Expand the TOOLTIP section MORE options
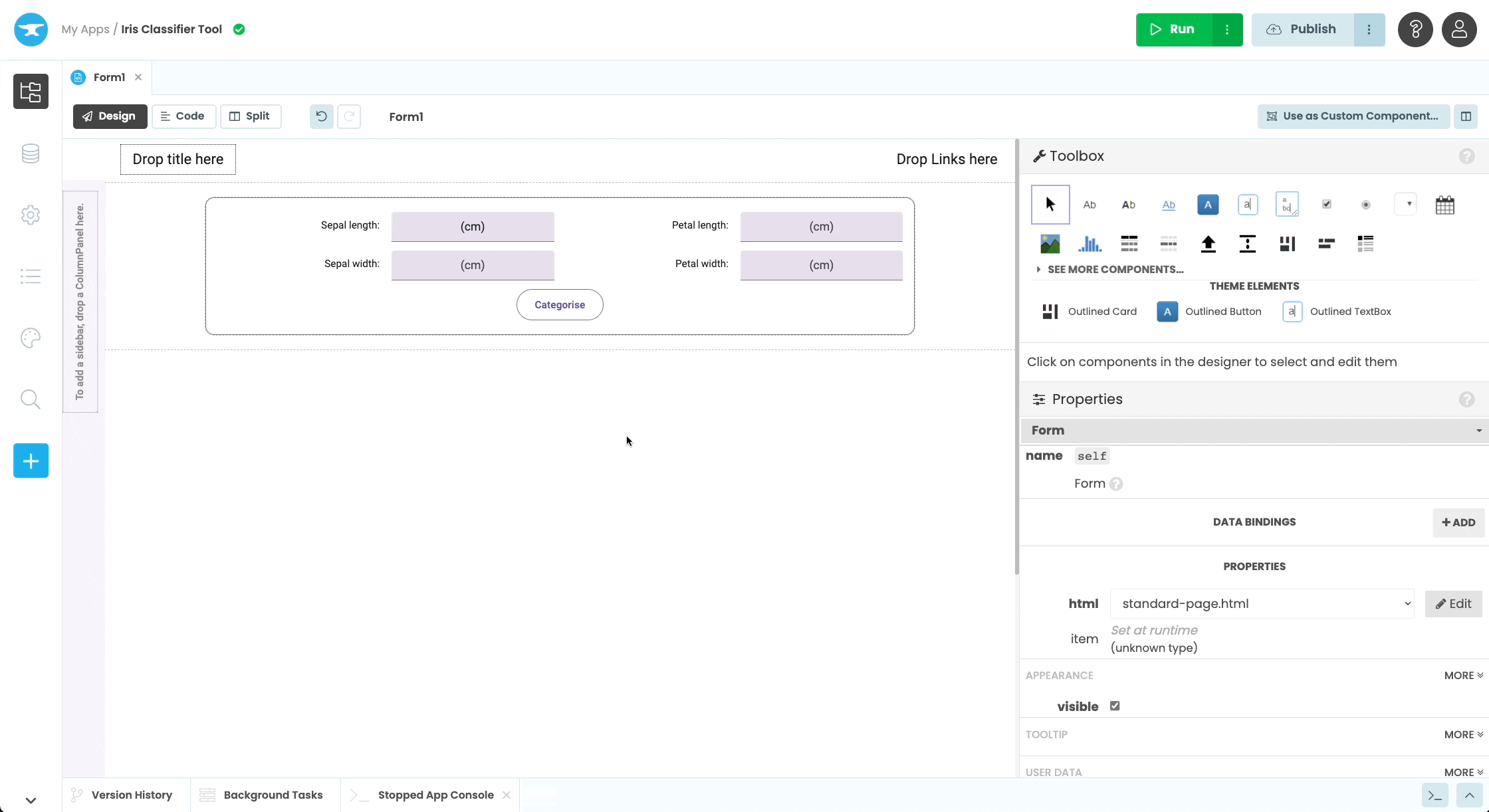This screenshot has height=812, width=1489. pos(1463,734)
